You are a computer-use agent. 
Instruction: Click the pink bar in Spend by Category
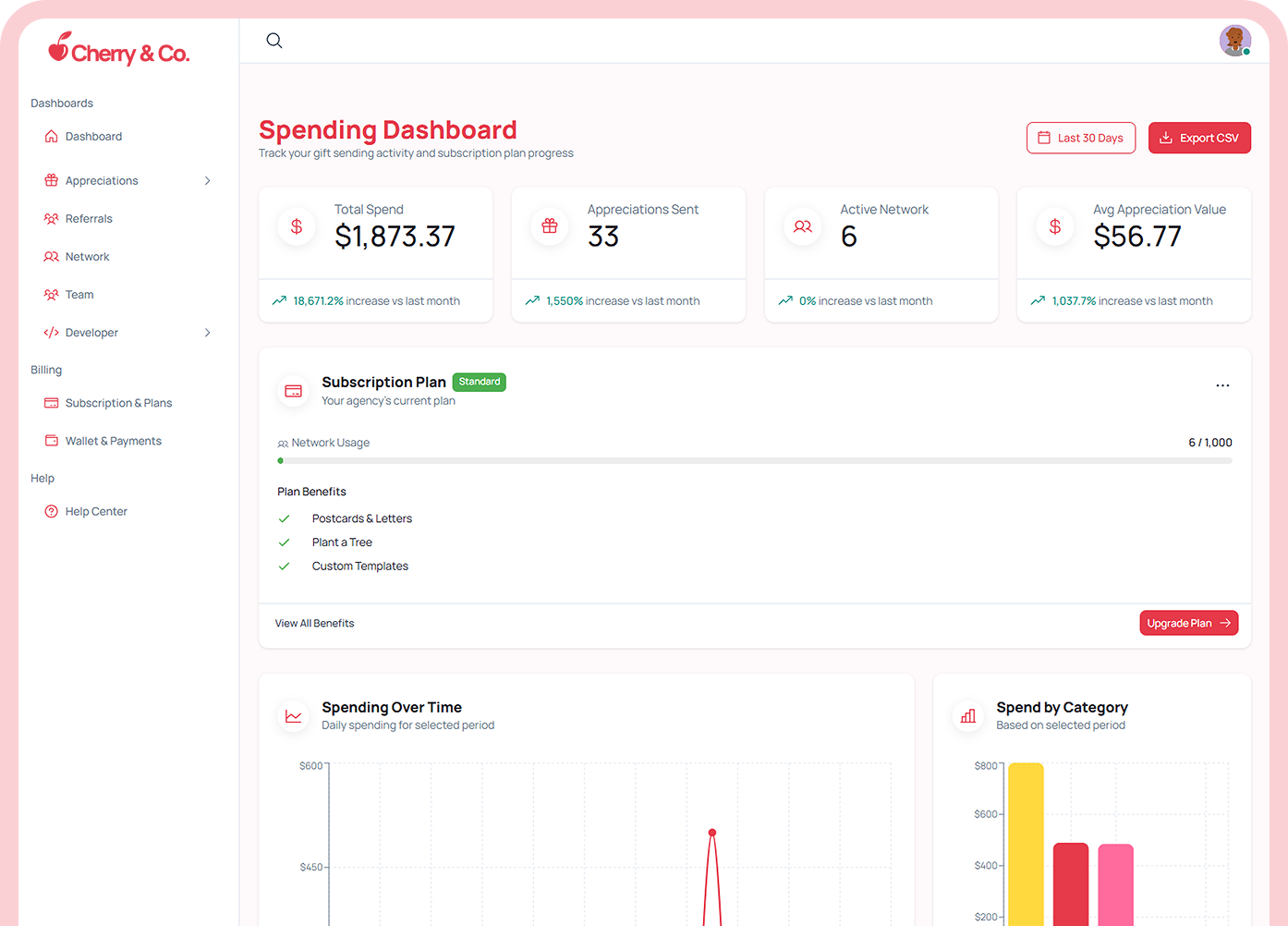pos(1116,885)
